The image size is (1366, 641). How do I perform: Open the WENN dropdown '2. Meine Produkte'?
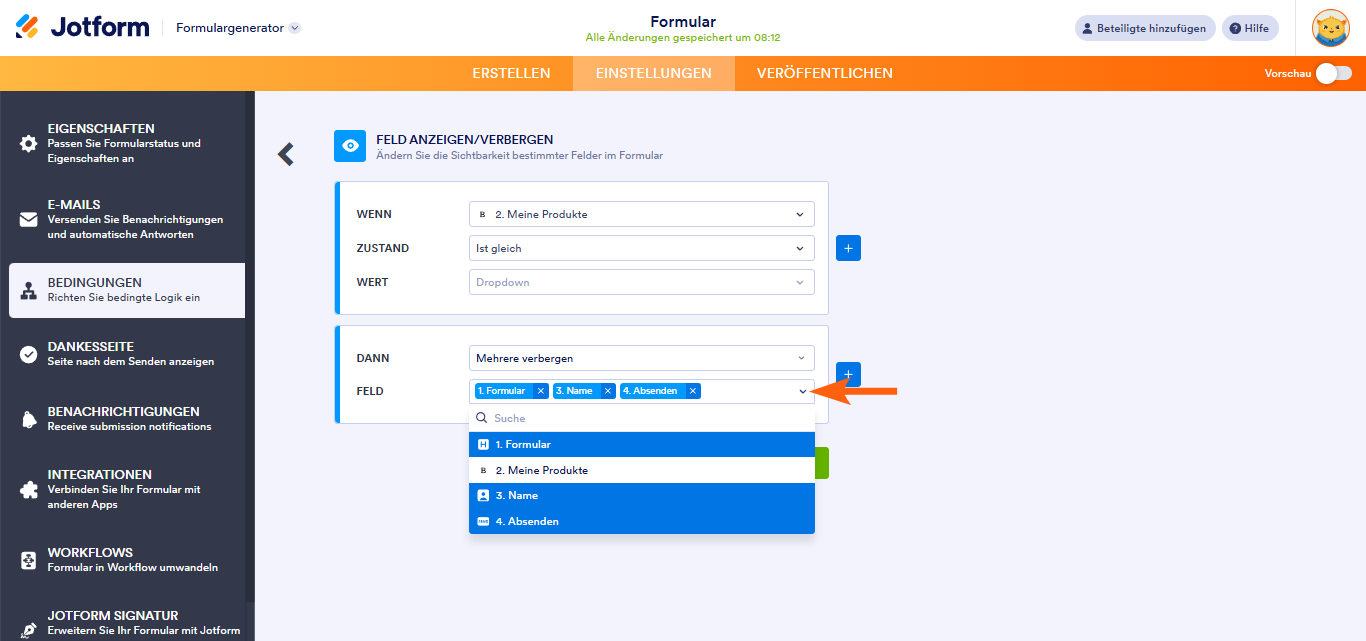pyautogui.click(x=641, y=214)
